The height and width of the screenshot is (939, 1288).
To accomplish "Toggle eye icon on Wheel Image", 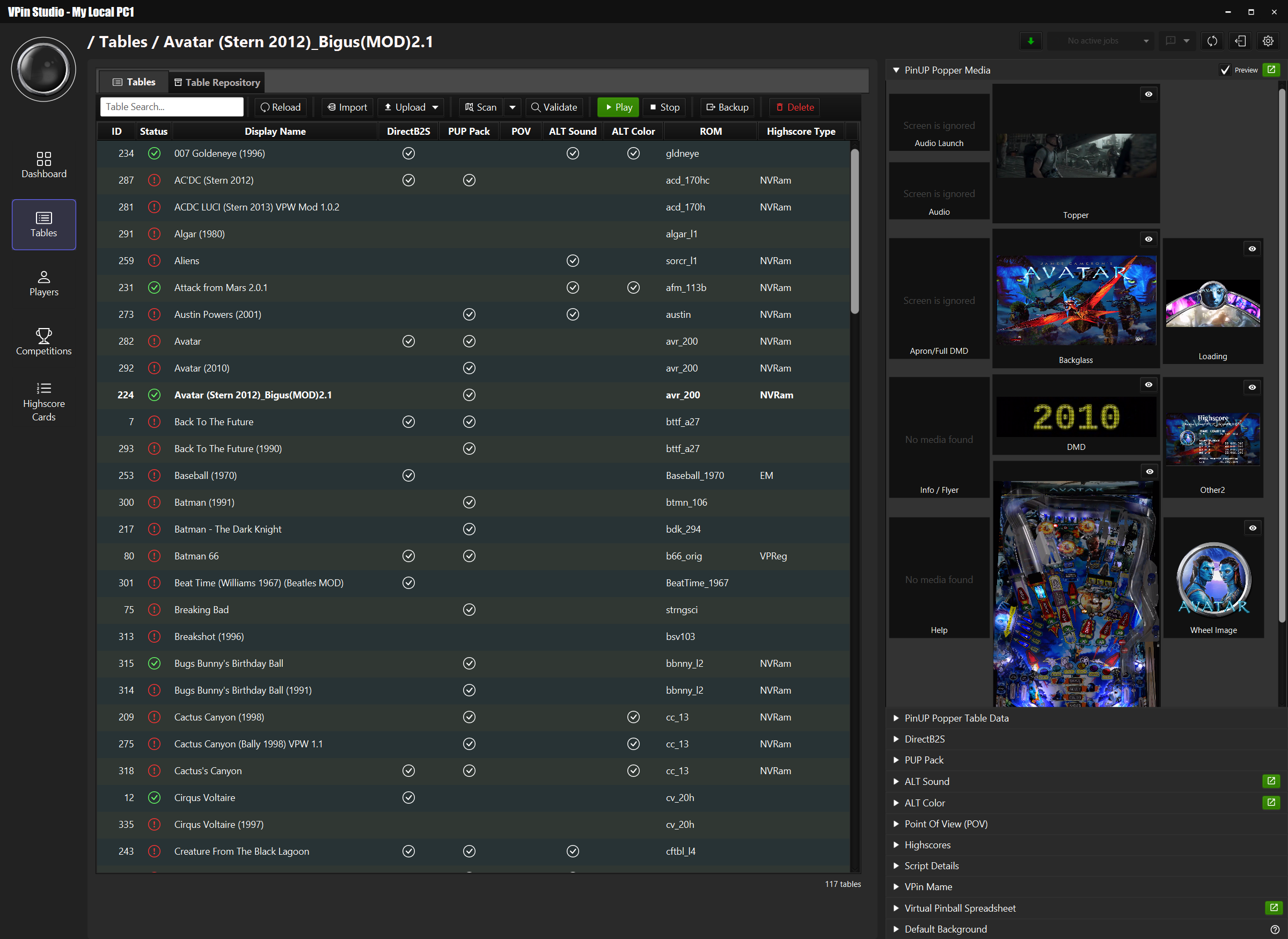I will (1252, 528).
